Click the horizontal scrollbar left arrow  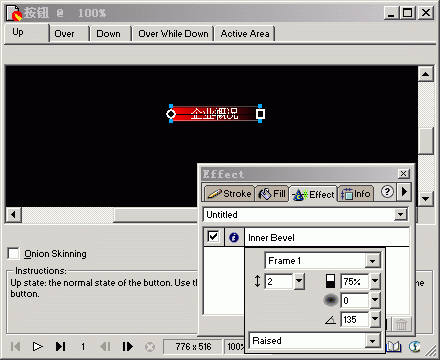(13, 214)
